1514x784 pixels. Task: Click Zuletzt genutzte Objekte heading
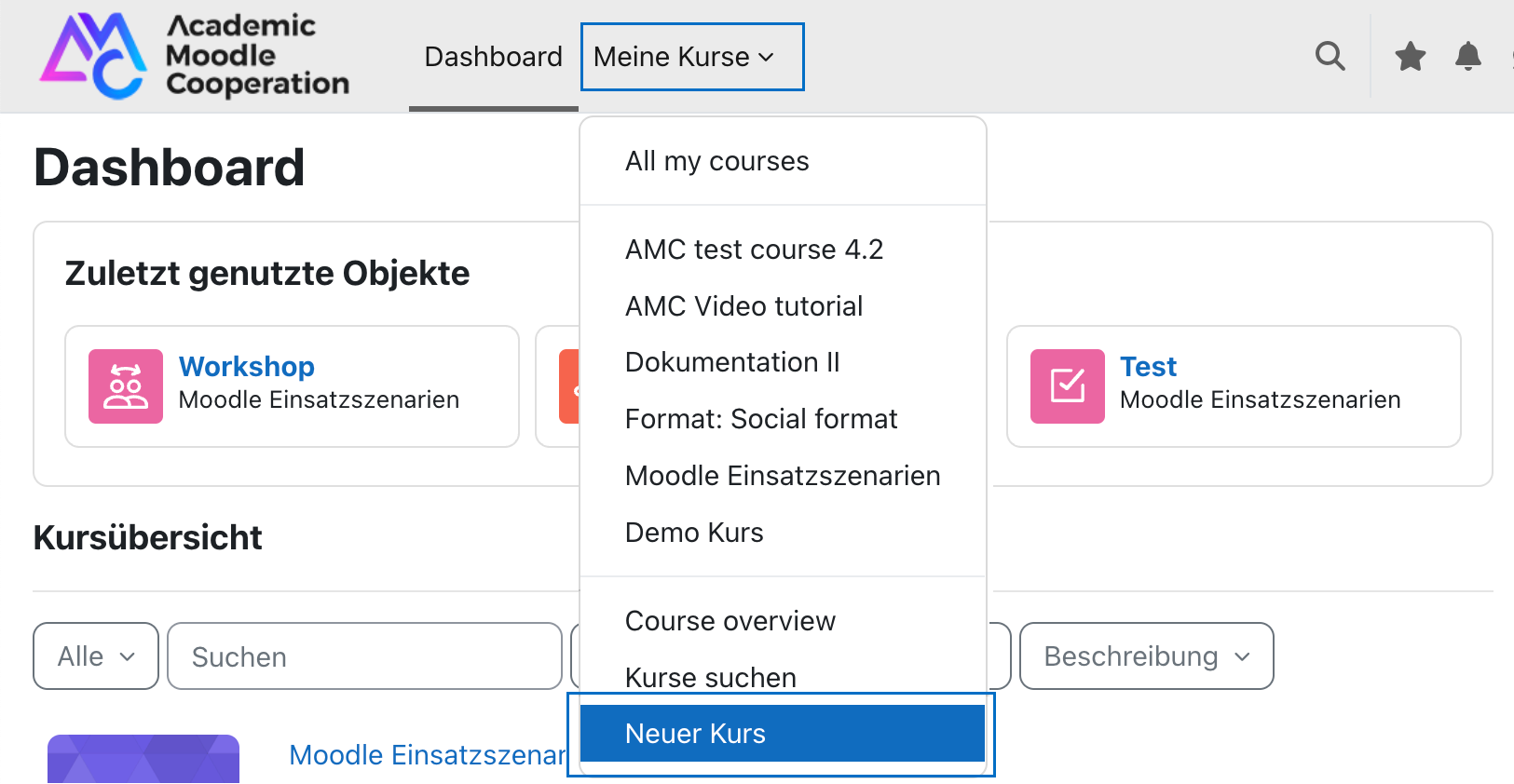coord(267,274)
